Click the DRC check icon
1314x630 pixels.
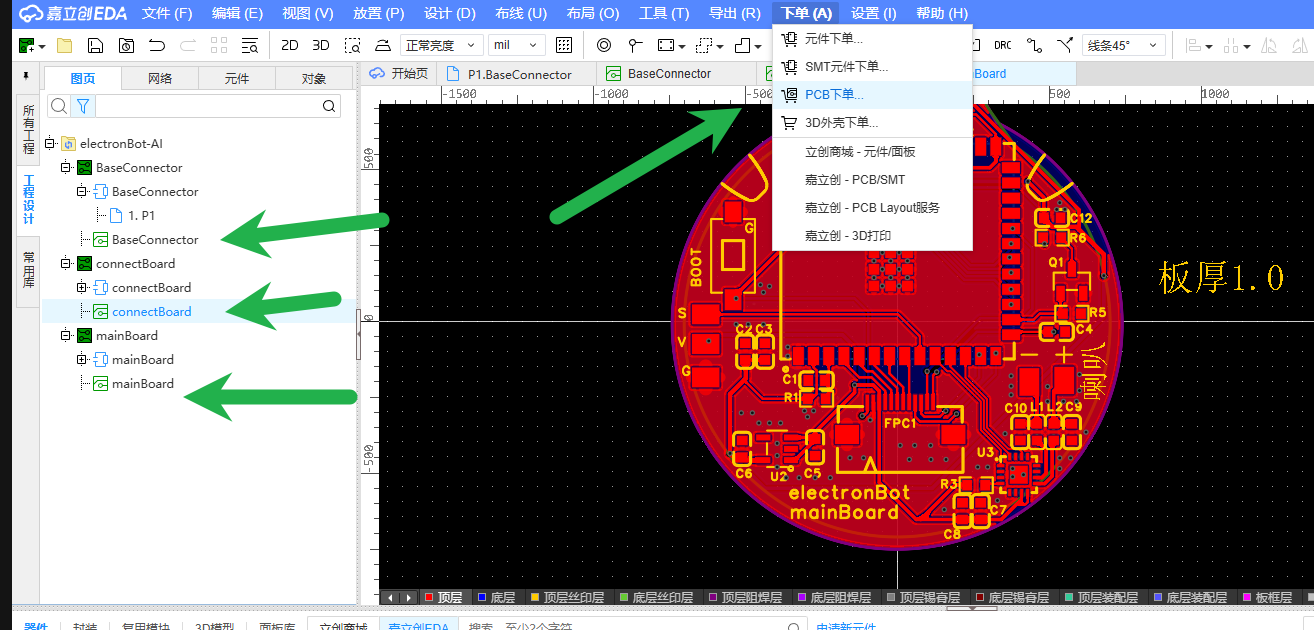click(1003, 45)
